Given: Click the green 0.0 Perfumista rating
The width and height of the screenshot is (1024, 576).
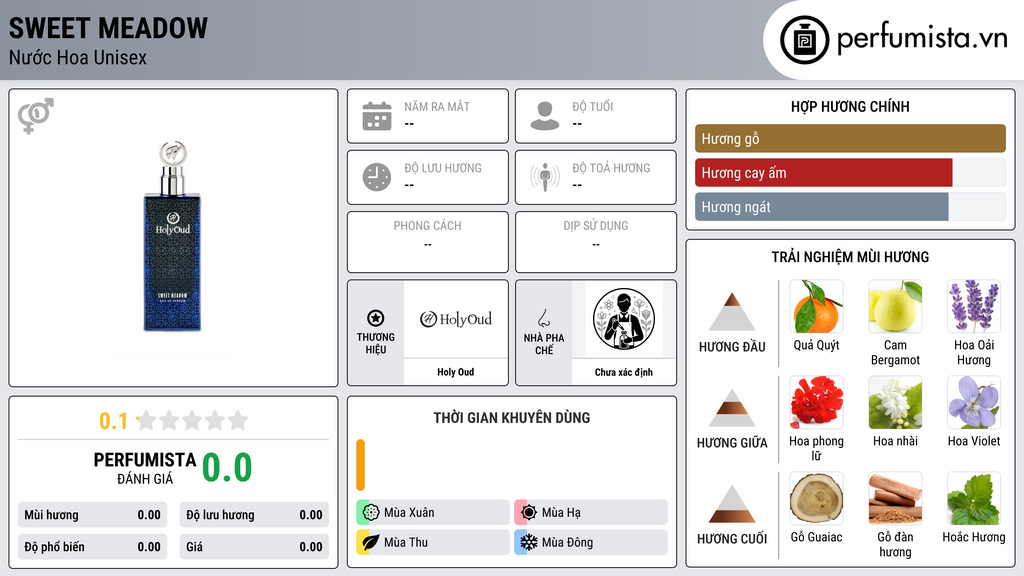Looking at the screenshot, I should coord(227,468).
